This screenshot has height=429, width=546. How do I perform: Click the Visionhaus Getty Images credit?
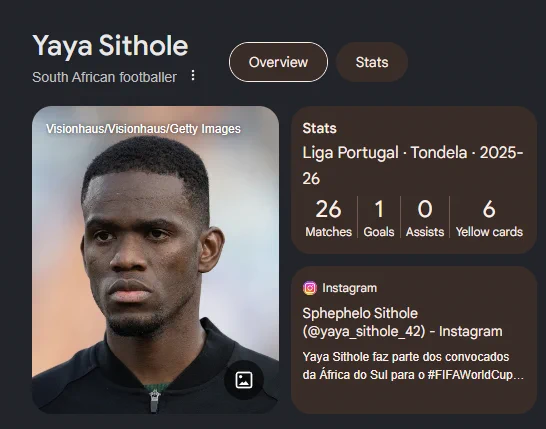(143, 129)
